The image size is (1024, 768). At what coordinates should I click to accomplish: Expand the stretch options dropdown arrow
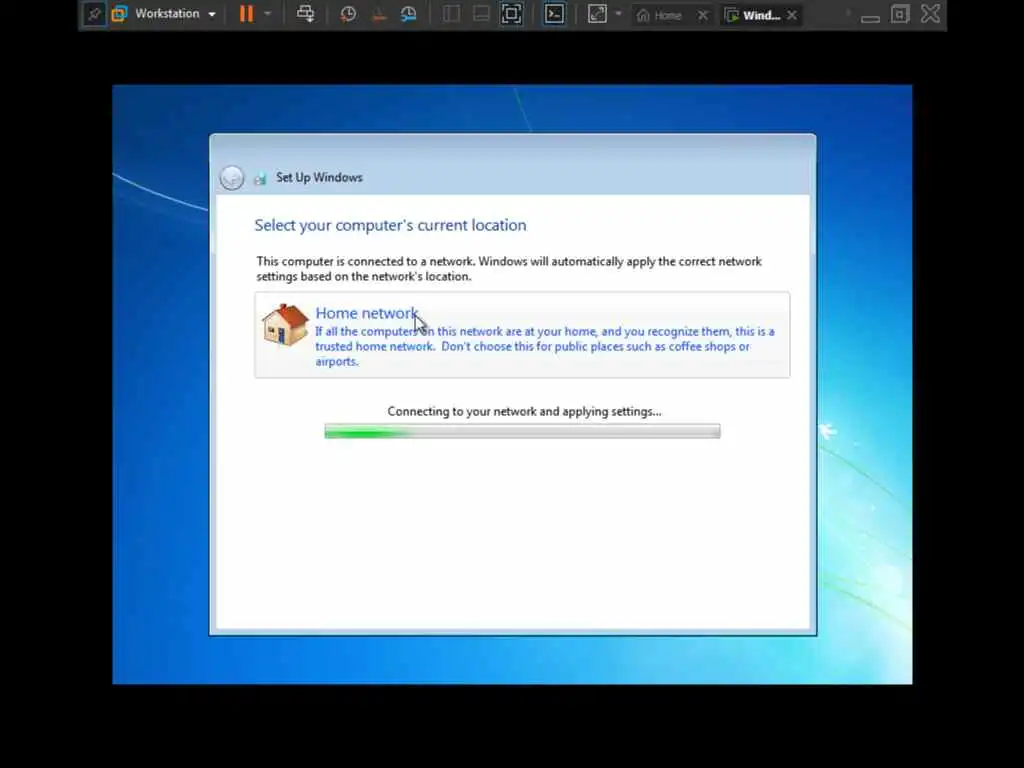[x=618, y=14]
